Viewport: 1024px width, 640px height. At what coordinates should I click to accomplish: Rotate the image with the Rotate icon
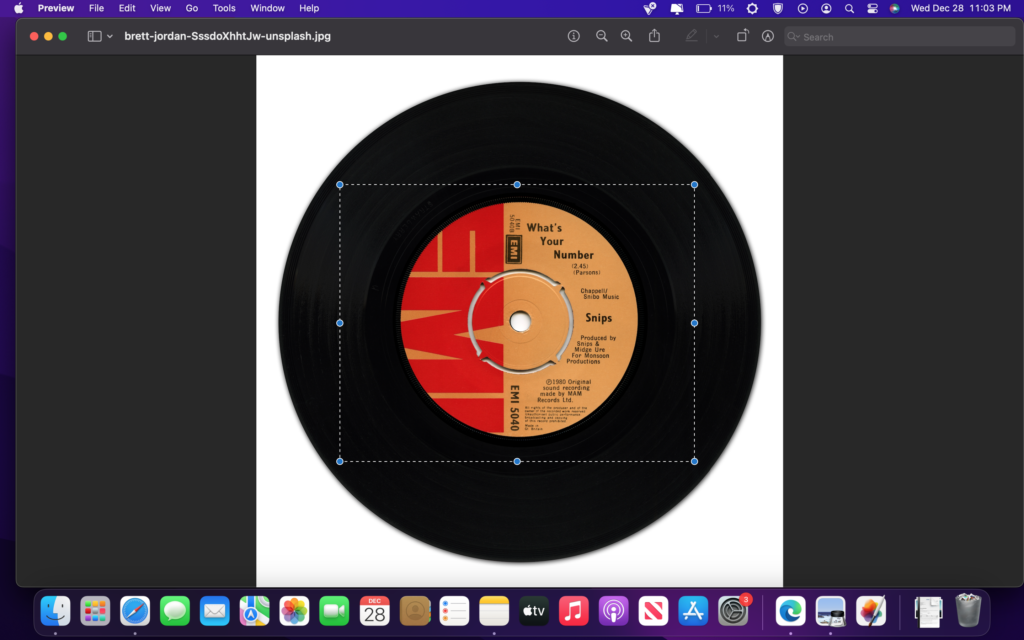[x=743, y=36]
